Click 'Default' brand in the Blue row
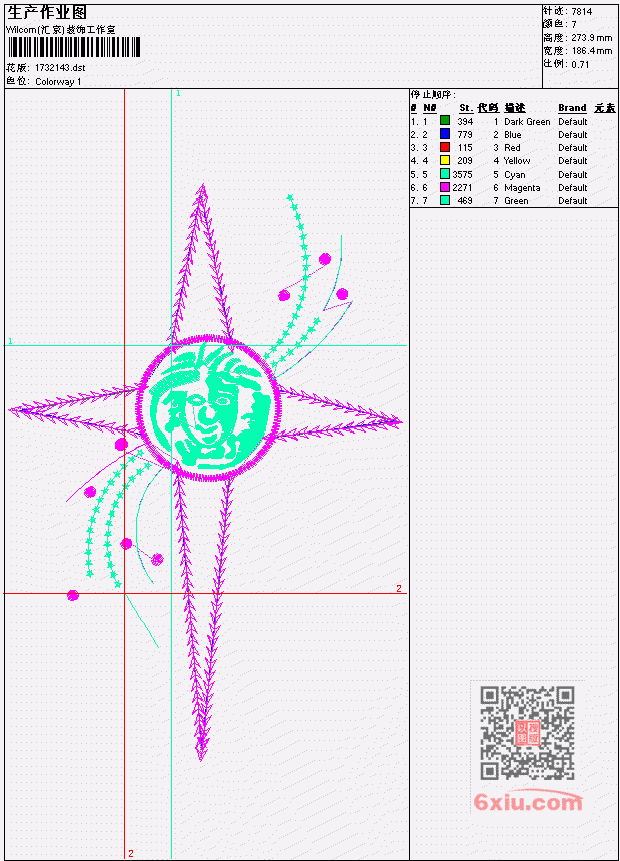This screenshot has height=861, width=620. pos(573,135)
